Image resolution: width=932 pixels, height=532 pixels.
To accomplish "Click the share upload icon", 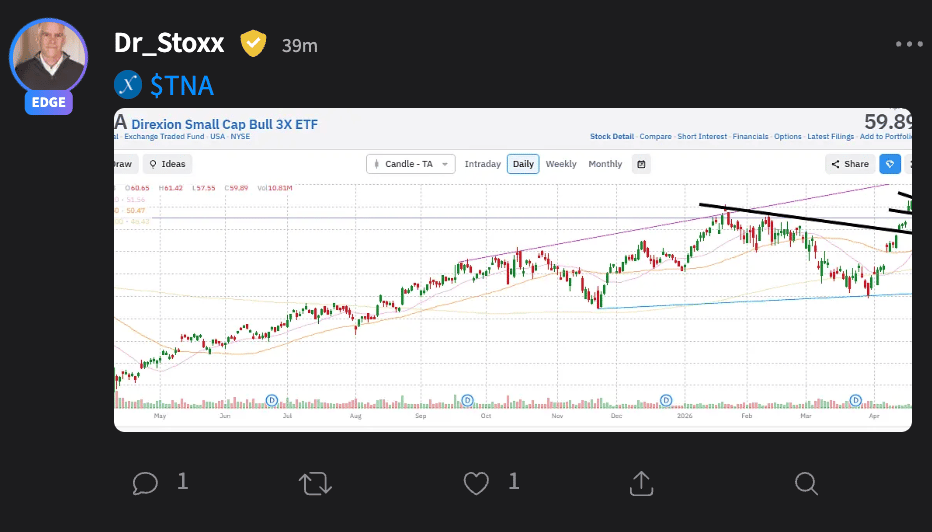I will coord(641,483).
